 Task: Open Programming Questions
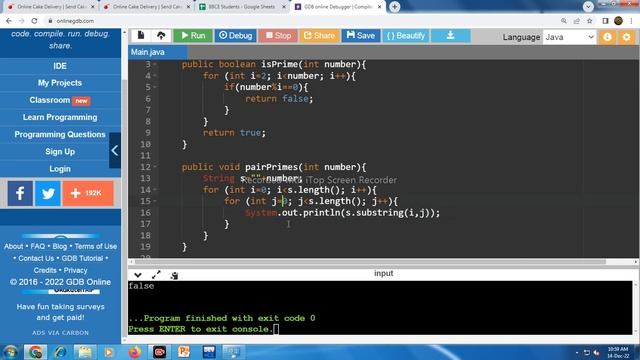[x=60, y=134]
